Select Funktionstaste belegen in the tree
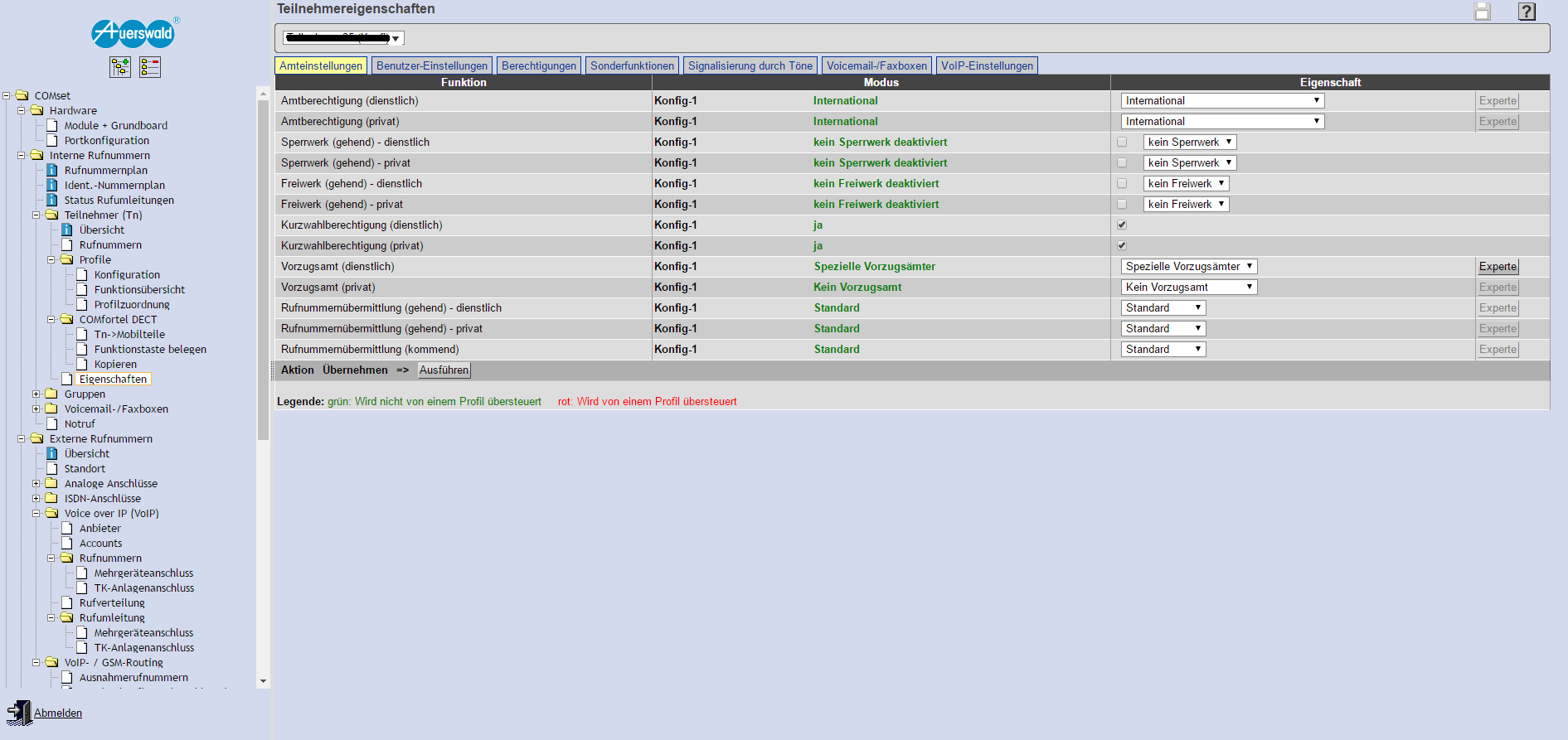This screenshot has width=1568, height=740. 150,350
